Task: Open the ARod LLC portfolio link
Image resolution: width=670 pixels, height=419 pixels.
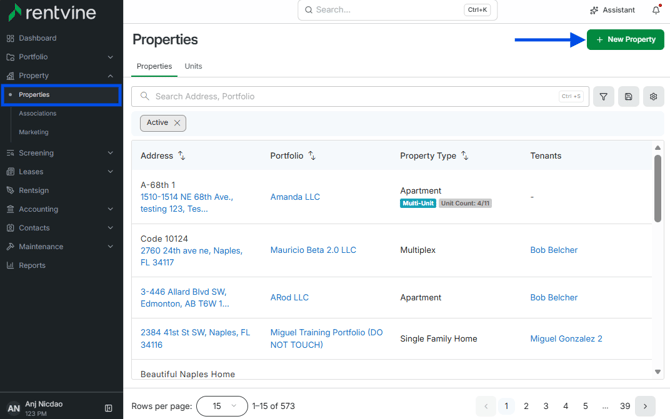Action: coord(289,297)
